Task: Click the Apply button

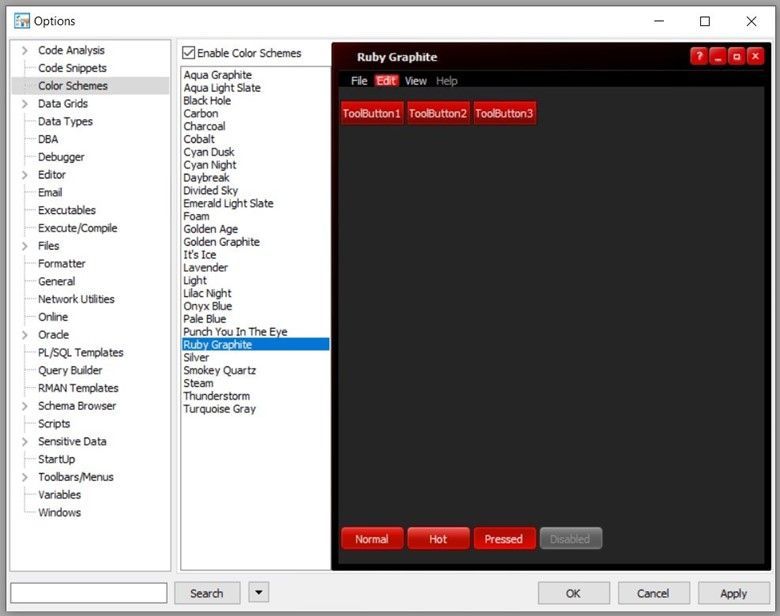Action: pyautogui.click(x=733, y=593)
